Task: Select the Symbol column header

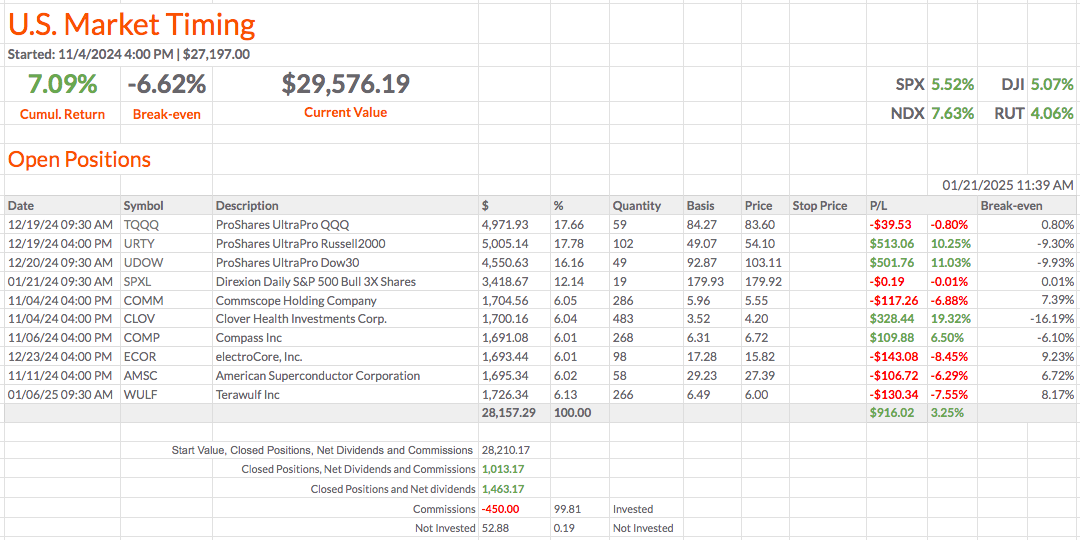Action: pos(143,206)
